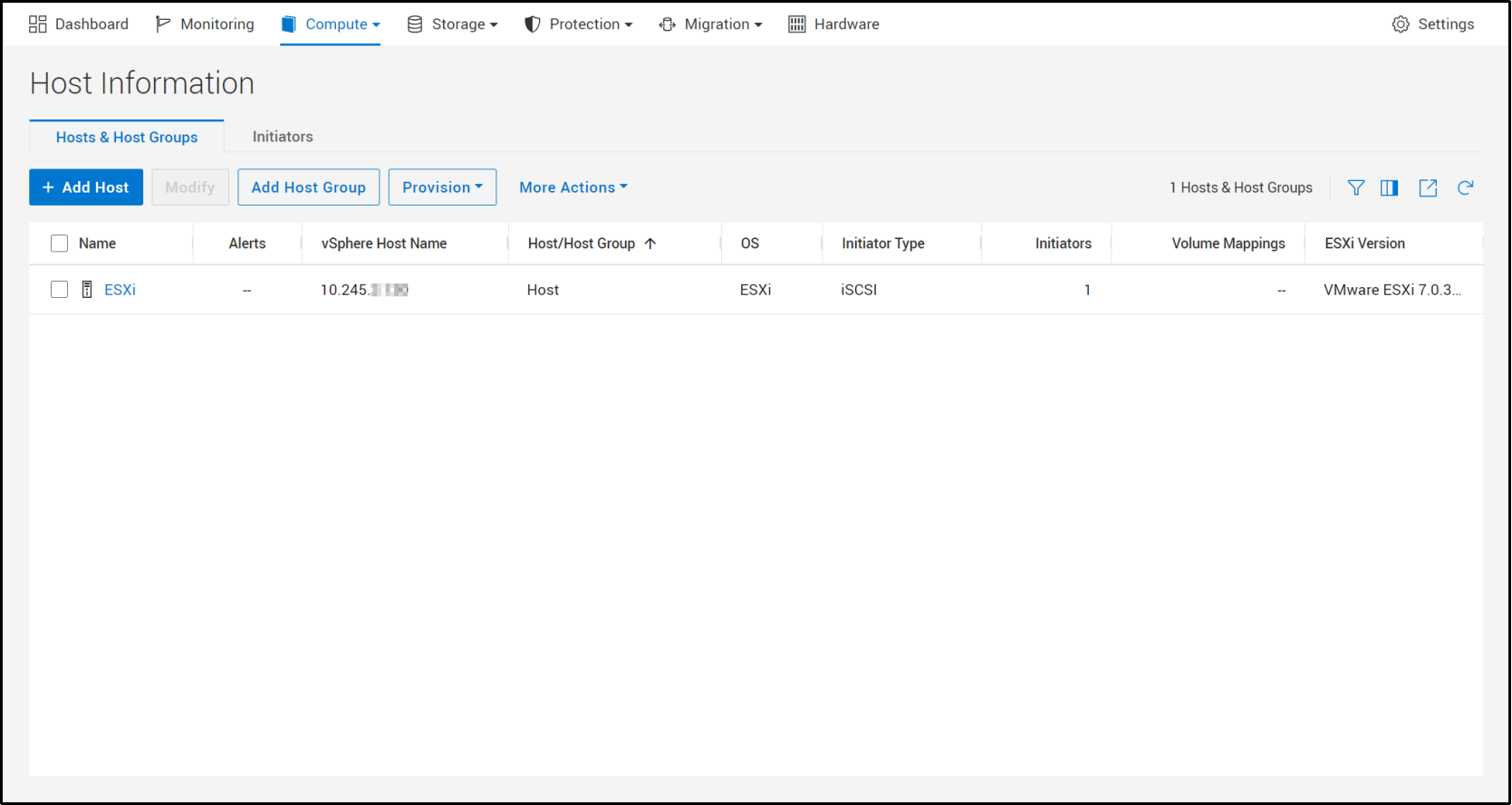Screen dimensions: 1512x805
Task: Expand the Compute menu
Action: (x=331, y=24)
